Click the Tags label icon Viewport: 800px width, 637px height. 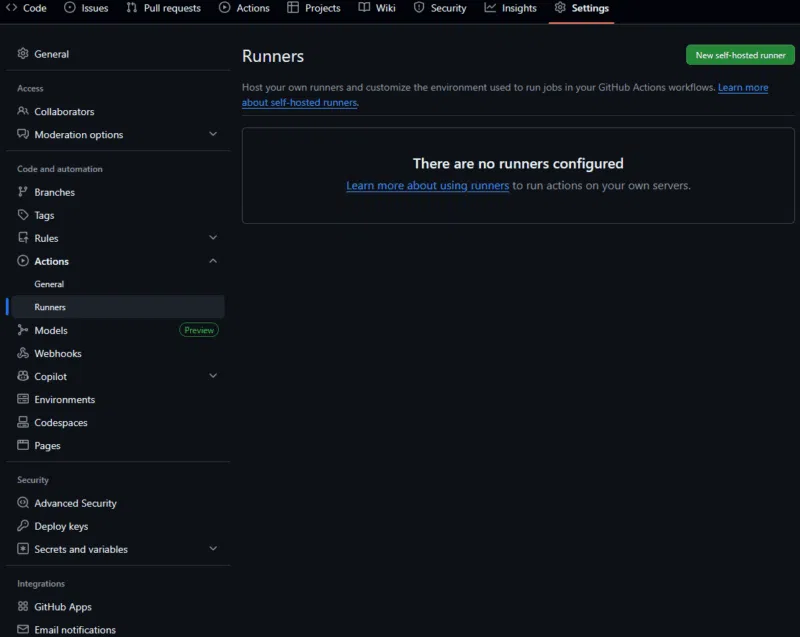point(23,215)
